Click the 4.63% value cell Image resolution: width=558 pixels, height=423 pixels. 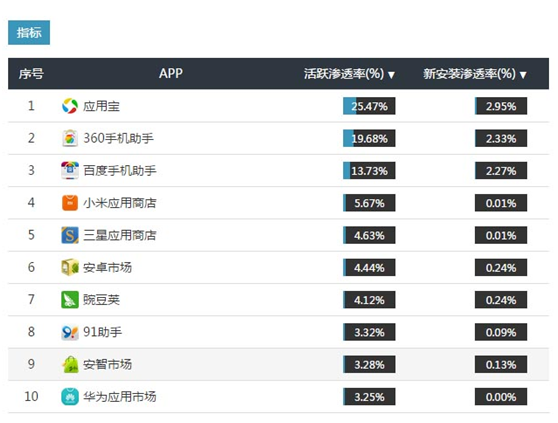(x=369, y=236)
